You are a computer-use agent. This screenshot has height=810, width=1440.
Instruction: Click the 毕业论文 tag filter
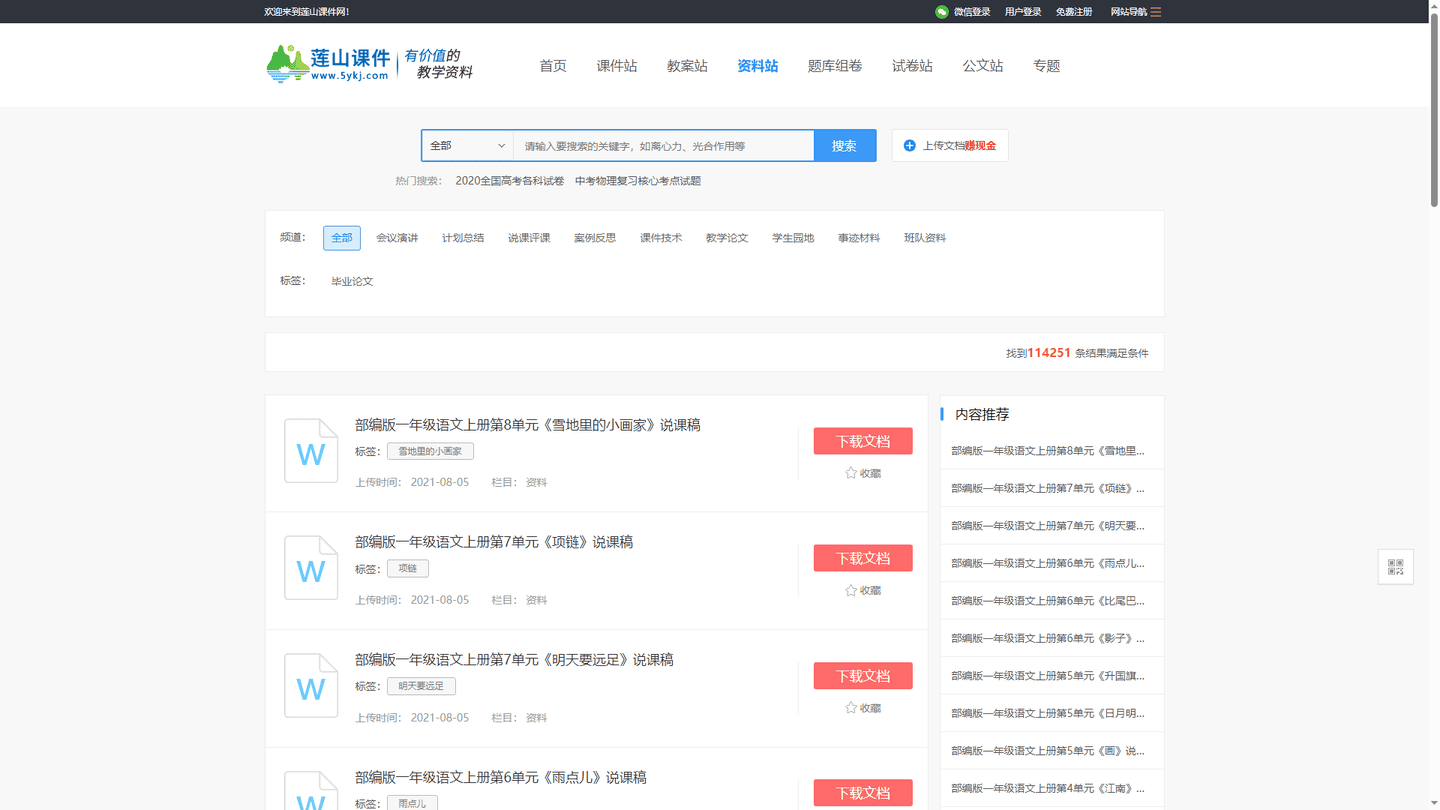point(352,282)
